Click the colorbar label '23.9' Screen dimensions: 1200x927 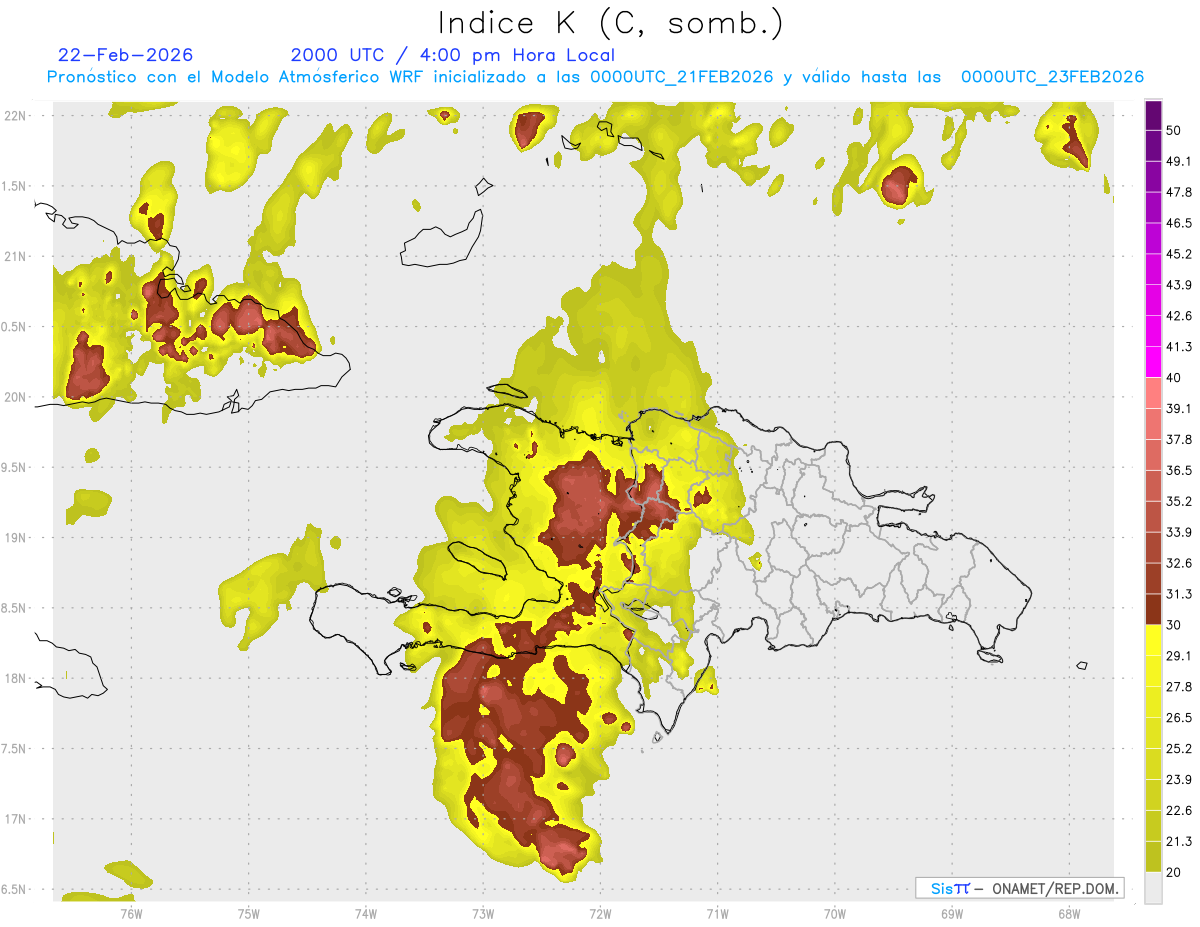pyautogui.click(x=1180, y=780)
